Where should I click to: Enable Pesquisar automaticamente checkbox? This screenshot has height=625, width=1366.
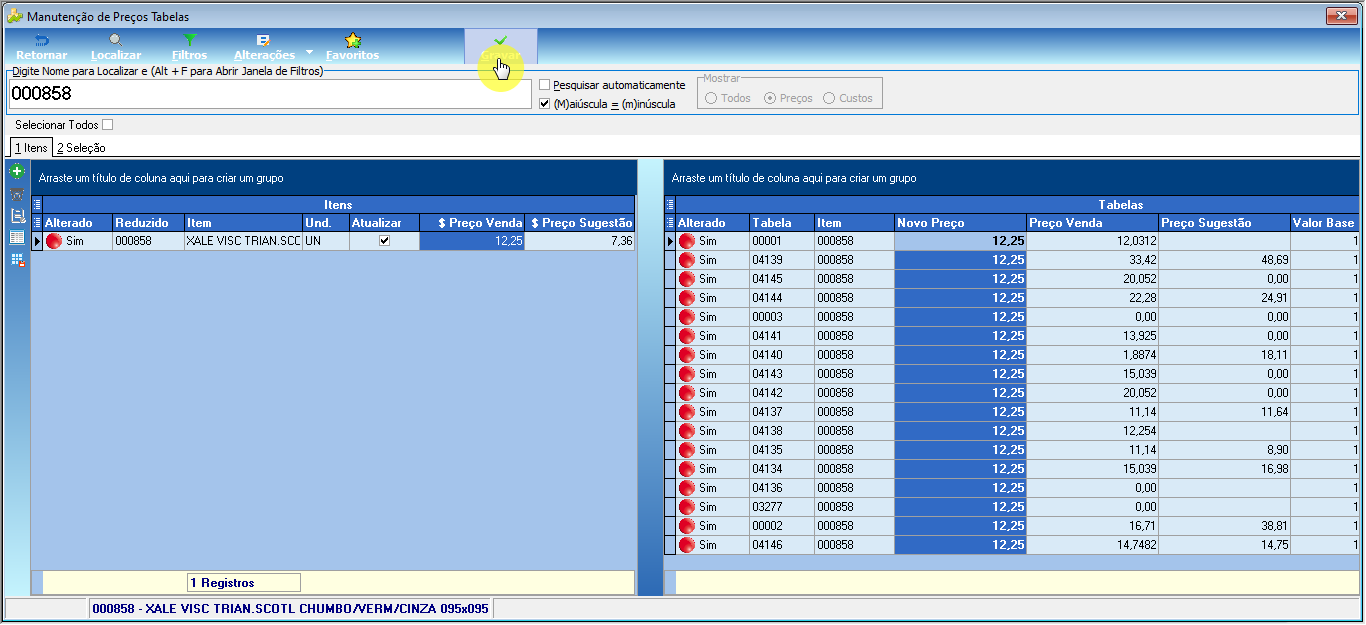(545, 85)
